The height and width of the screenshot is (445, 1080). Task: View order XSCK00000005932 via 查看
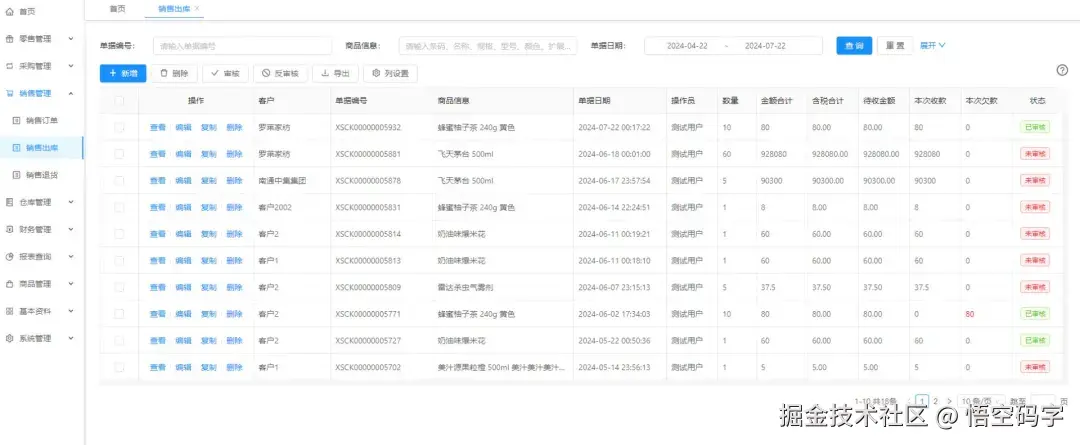click(x=158, y=127)
